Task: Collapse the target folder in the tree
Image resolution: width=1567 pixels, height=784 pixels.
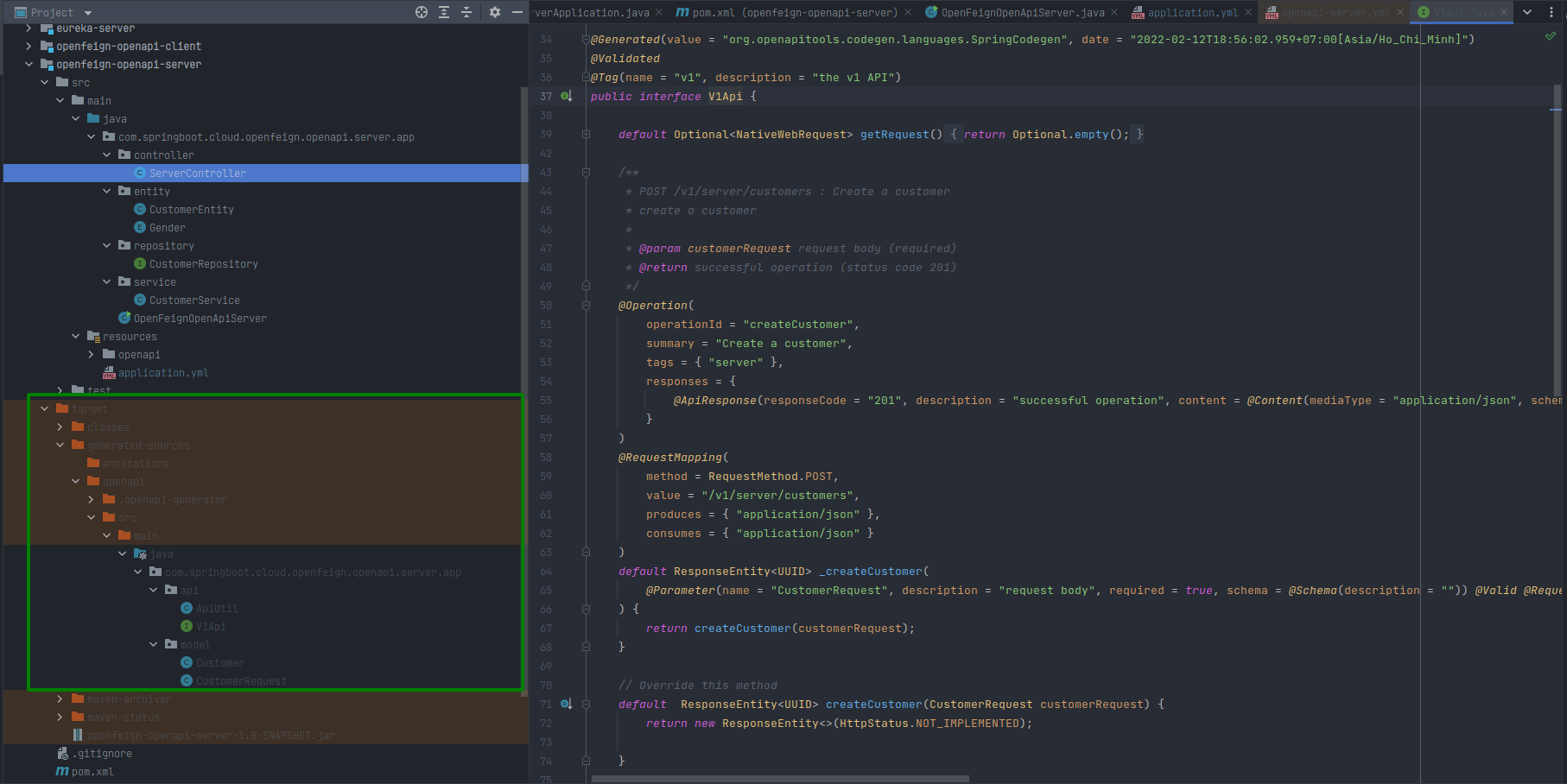Action: 45,408
